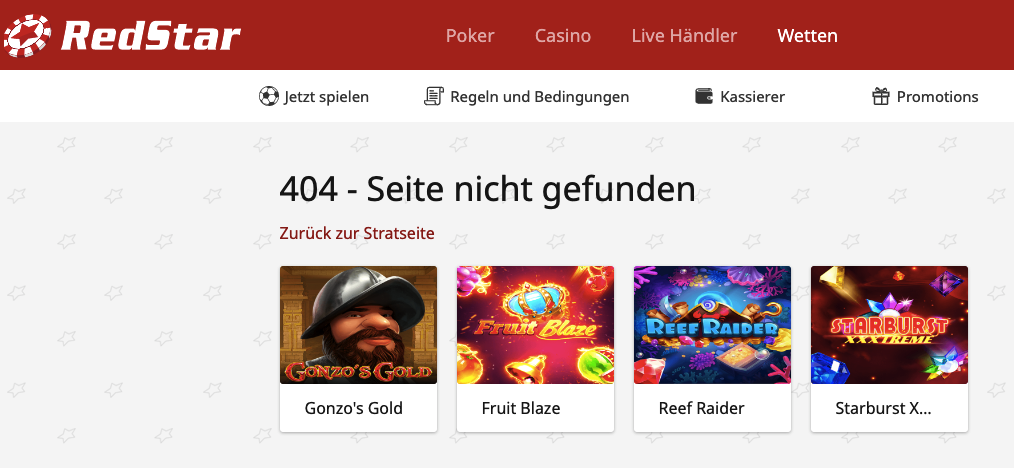
Task: Click the scroll icon beside Regeln und Bedingungen
Action: [433, 97]
